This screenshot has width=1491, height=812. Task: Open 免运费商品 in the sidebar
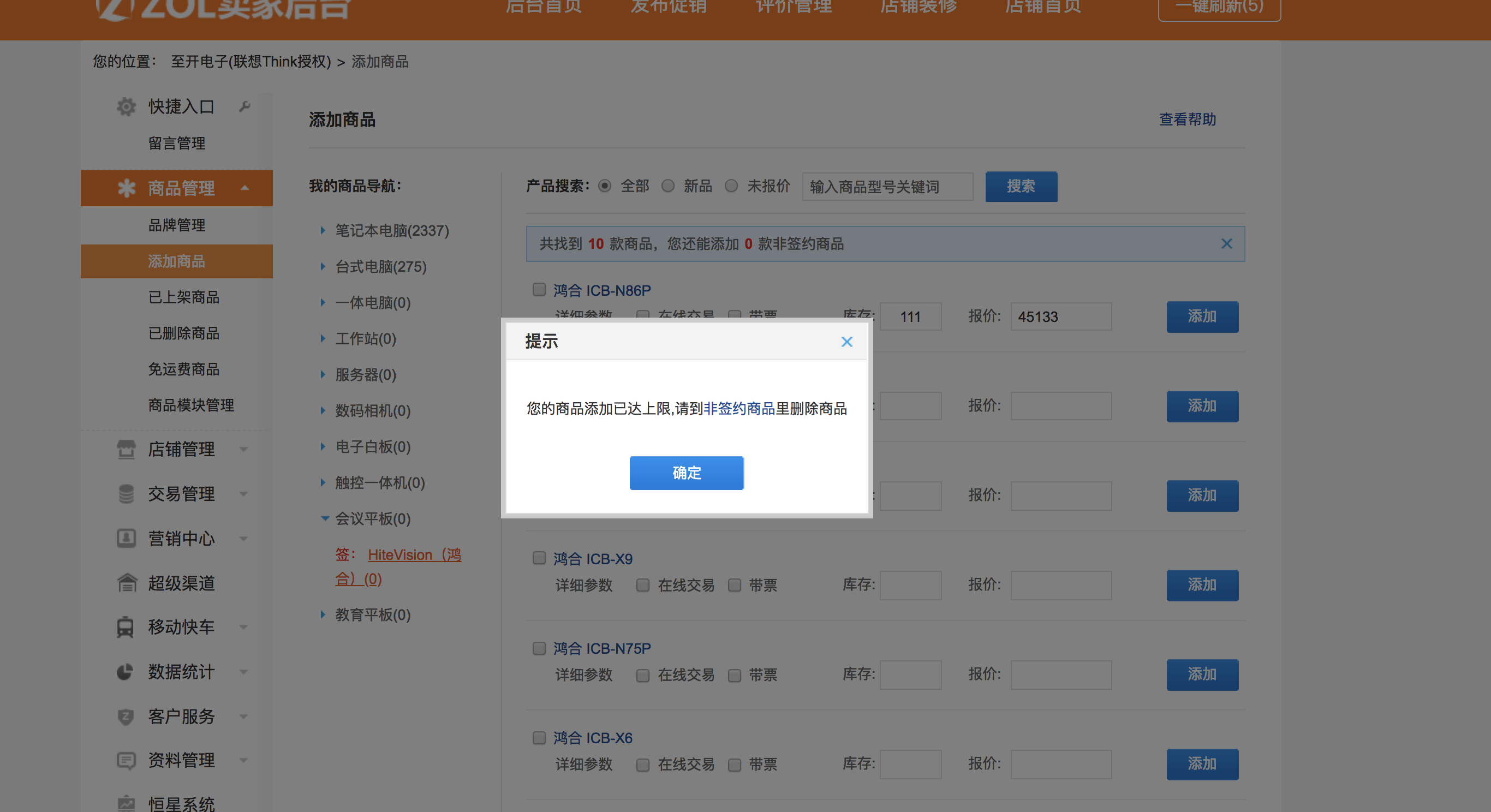(x=183, y=369)
